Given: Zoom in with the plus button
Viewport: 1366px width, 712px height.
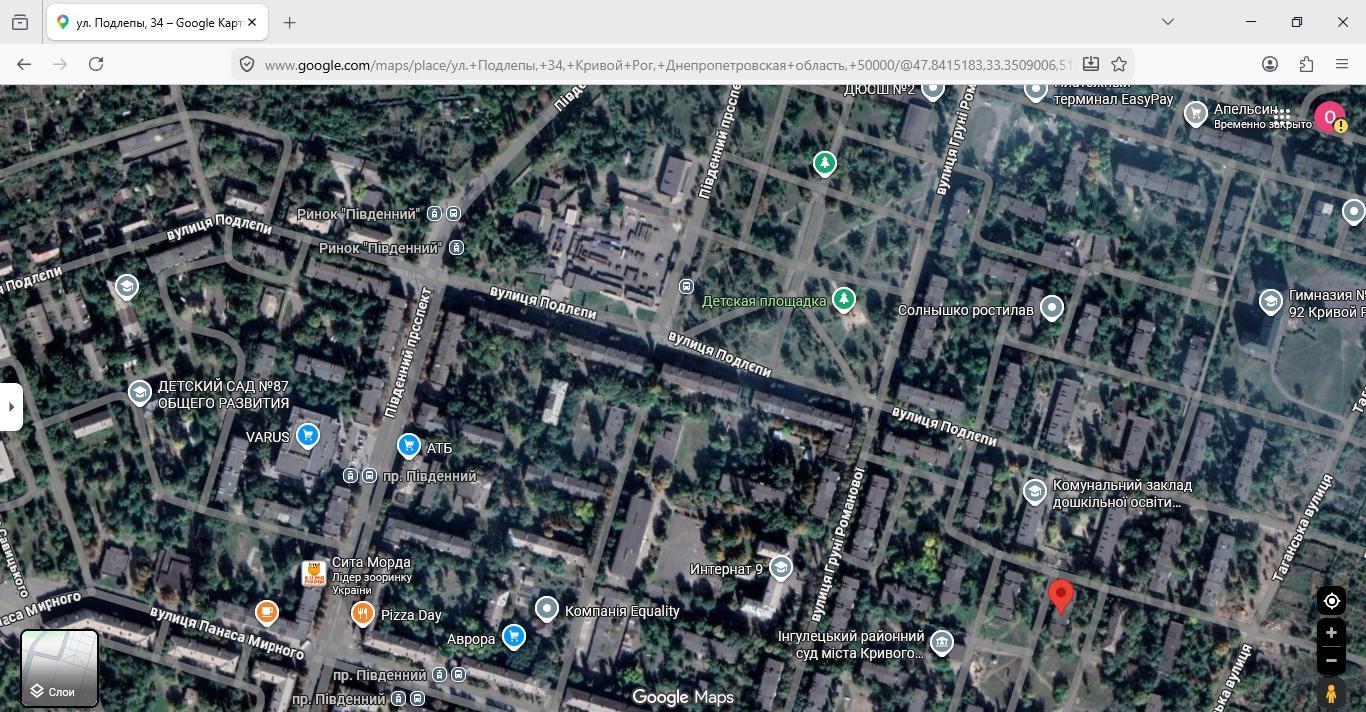Looking at the screenshot, I should (x=1331, y=632).
